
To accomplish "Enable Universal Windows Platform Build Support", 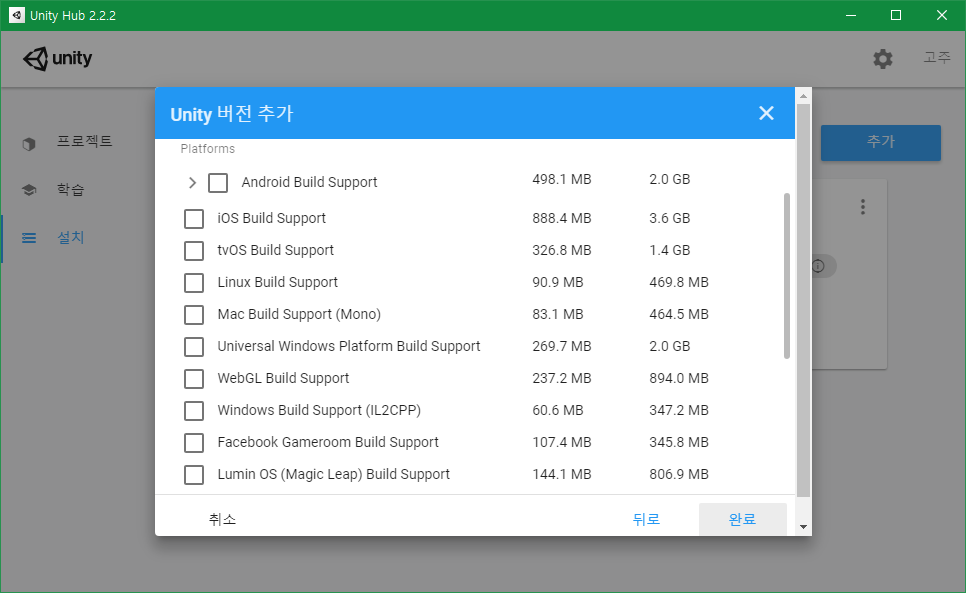I will 194,347.
